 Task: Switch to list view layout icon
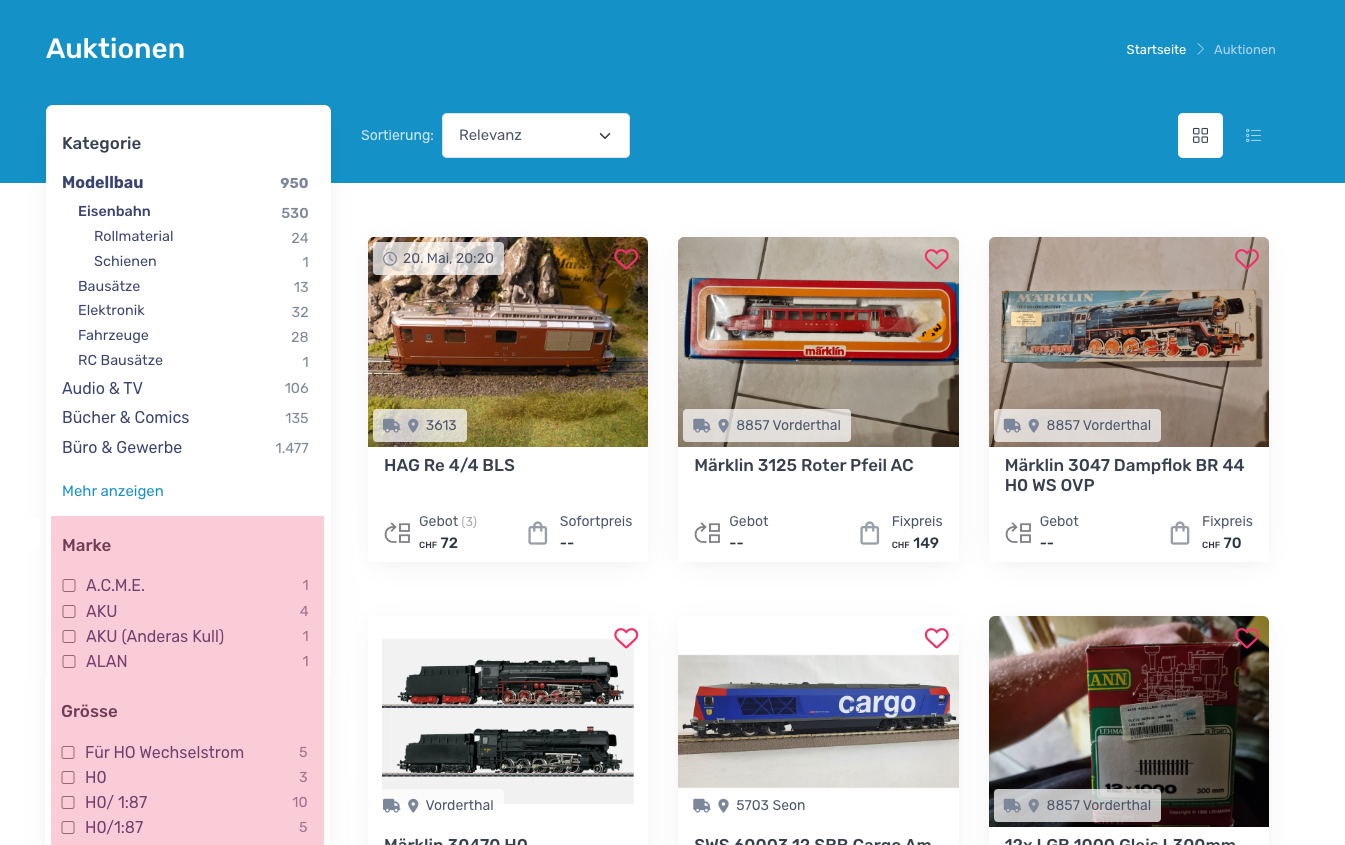(1253, 136)
